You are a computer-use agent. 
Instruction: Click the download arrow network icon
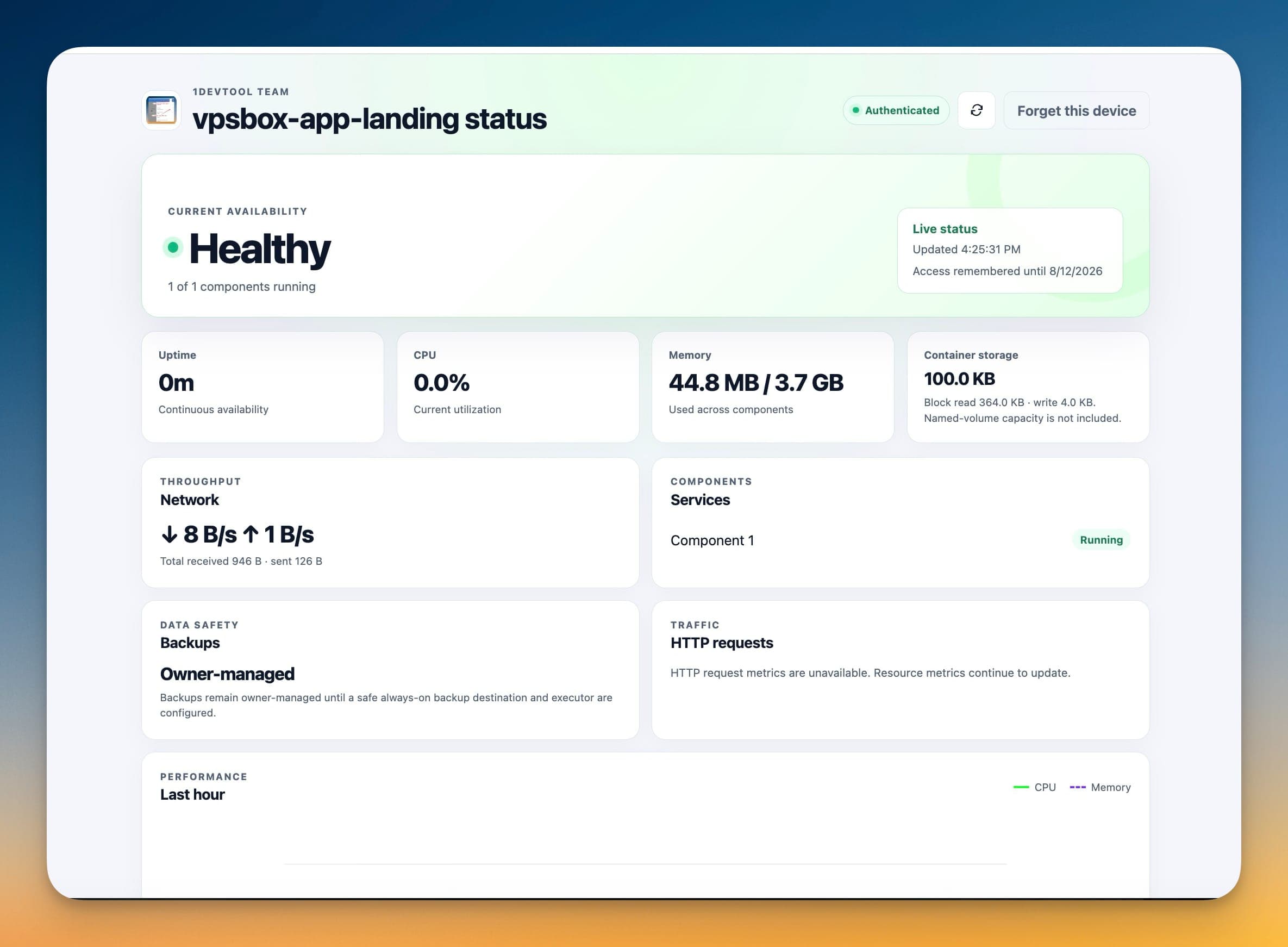[169, 534]
